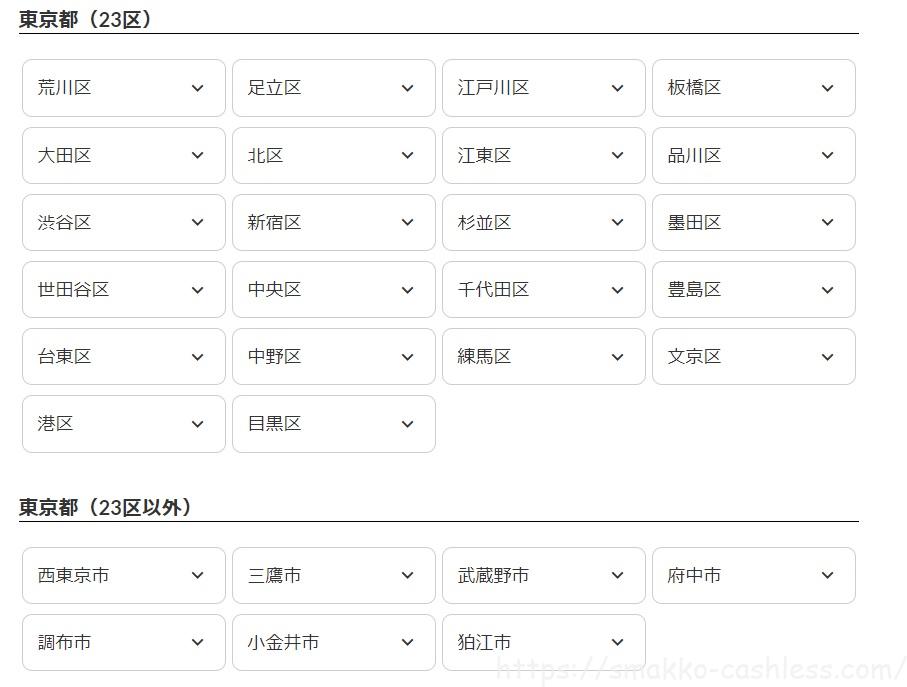Open the 武蔵野市 accordion
The width and height of the screenshot is (907, 687).
click(544, 575)
